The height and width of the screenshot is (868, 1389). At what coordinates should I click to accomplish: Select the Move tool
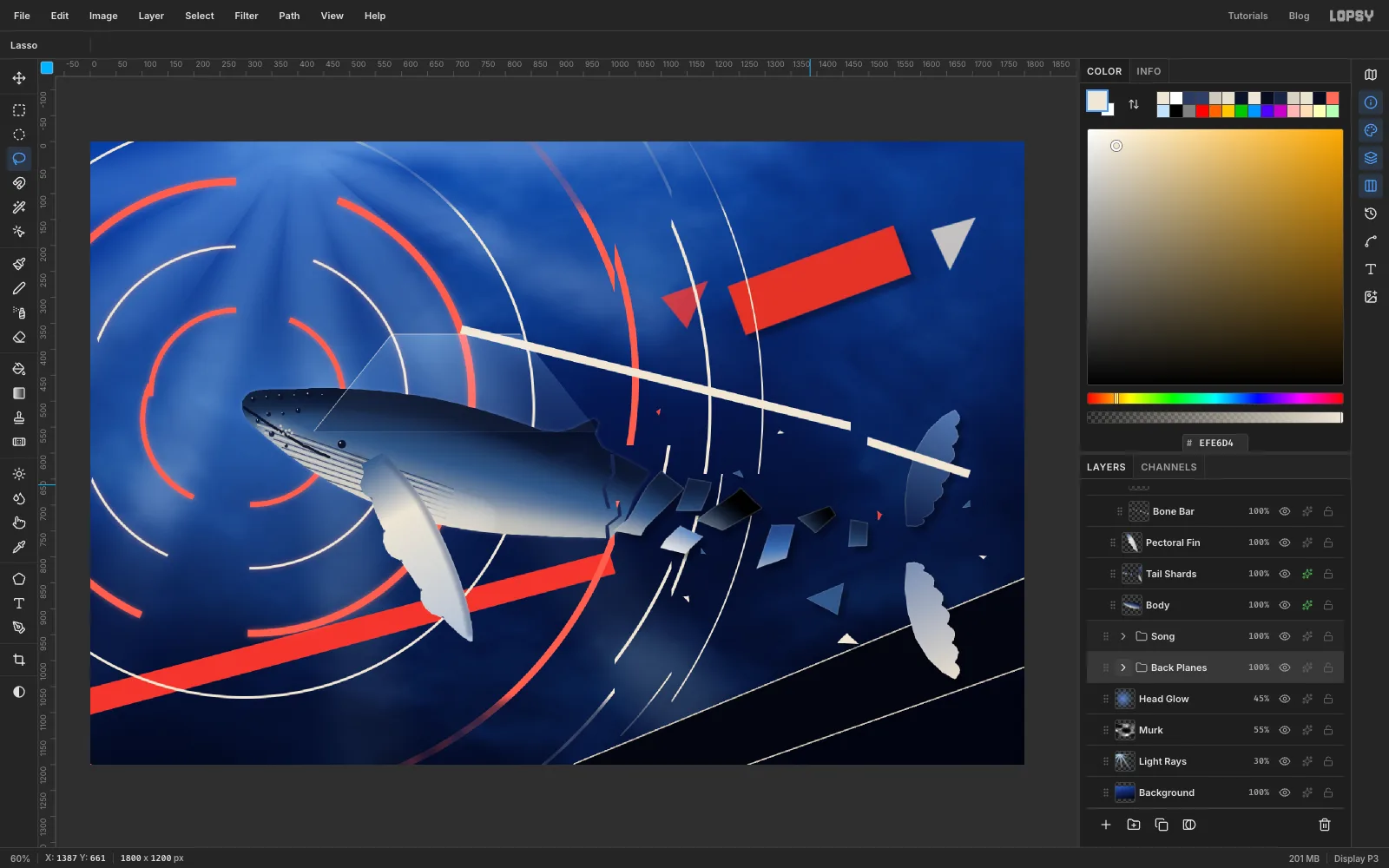[19, 78]
